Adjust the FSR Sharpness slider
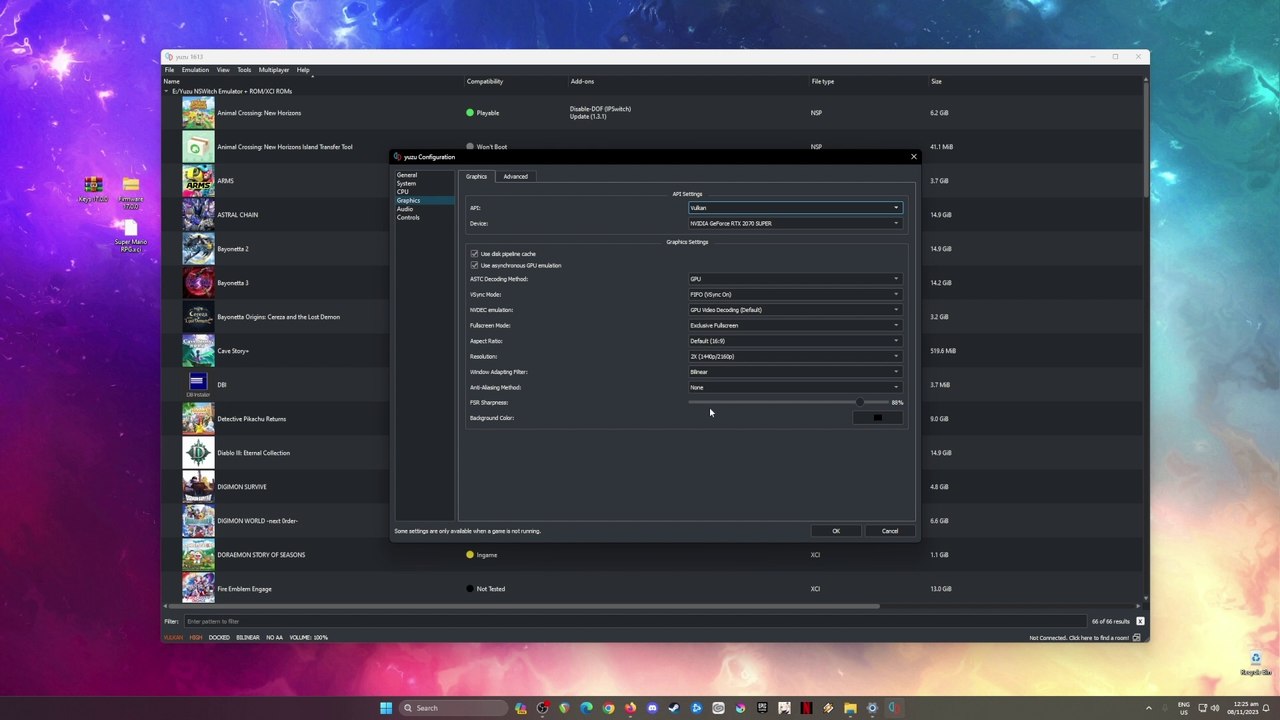1280x720 pixels. (x=788, y=403)
